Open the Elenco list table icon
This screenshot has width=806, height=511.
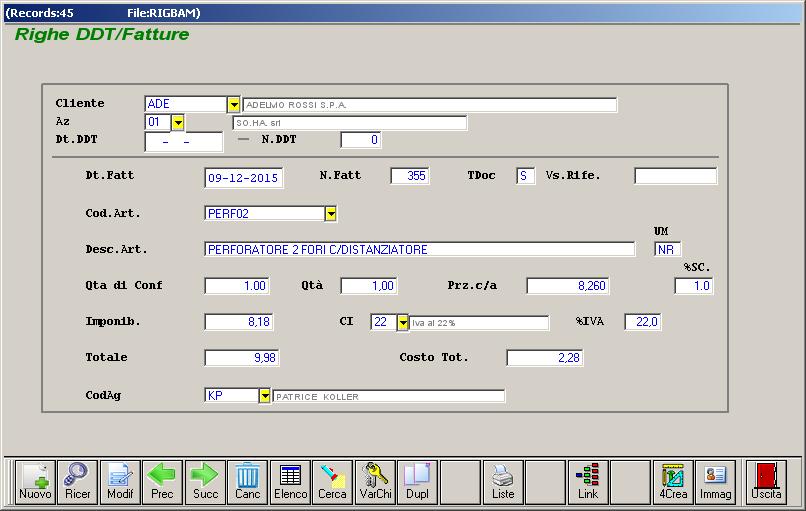coord(290,482)
